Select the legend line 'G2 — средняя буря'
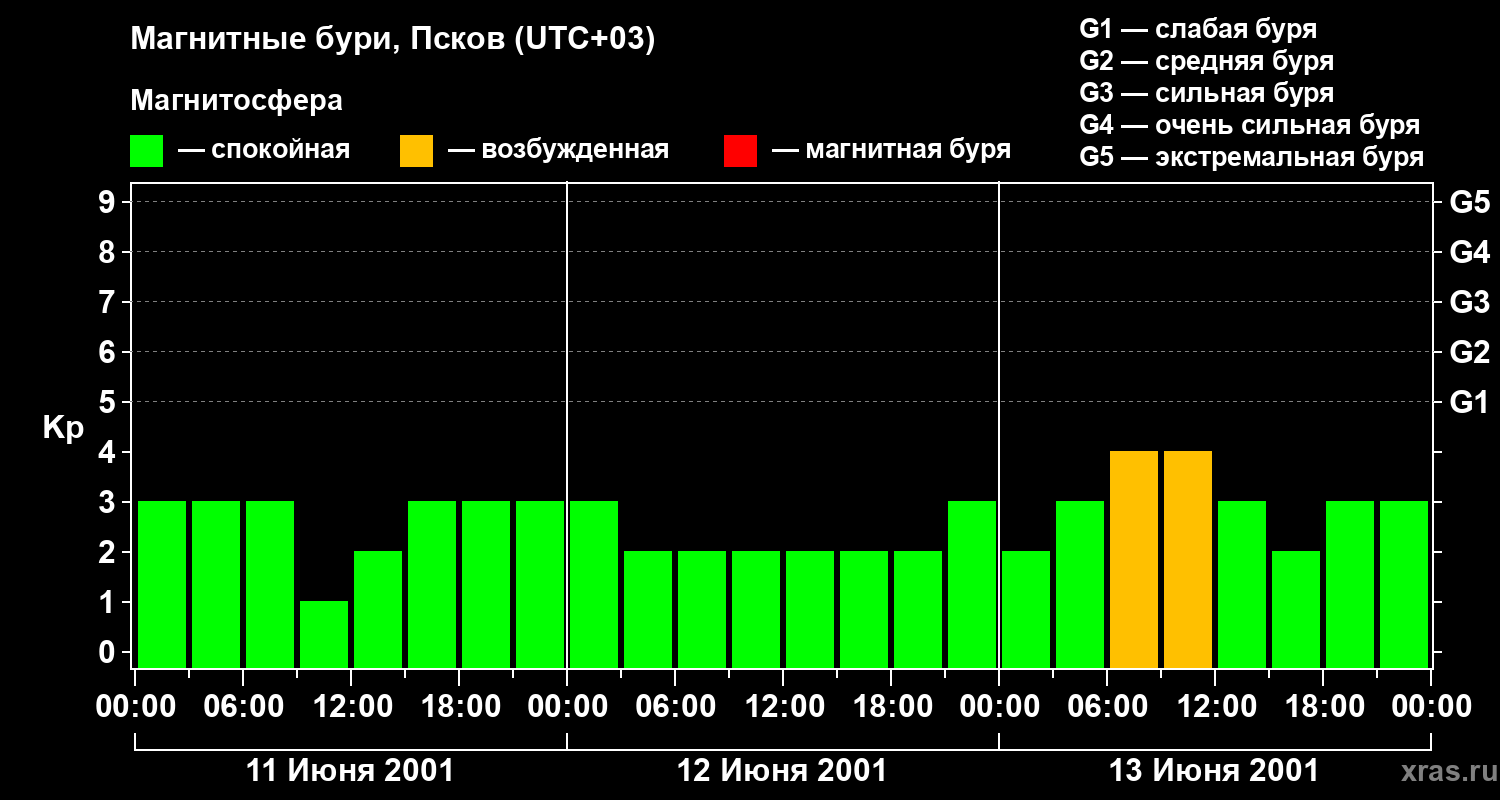Screen dimensions: 1500x800 pos(1207,61)
